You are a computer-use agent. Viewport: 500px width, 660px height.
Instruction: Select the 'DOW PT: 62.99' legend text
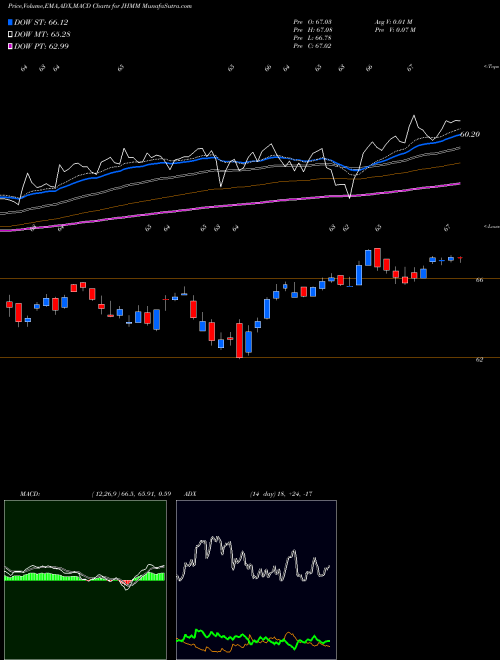(41, 46)
